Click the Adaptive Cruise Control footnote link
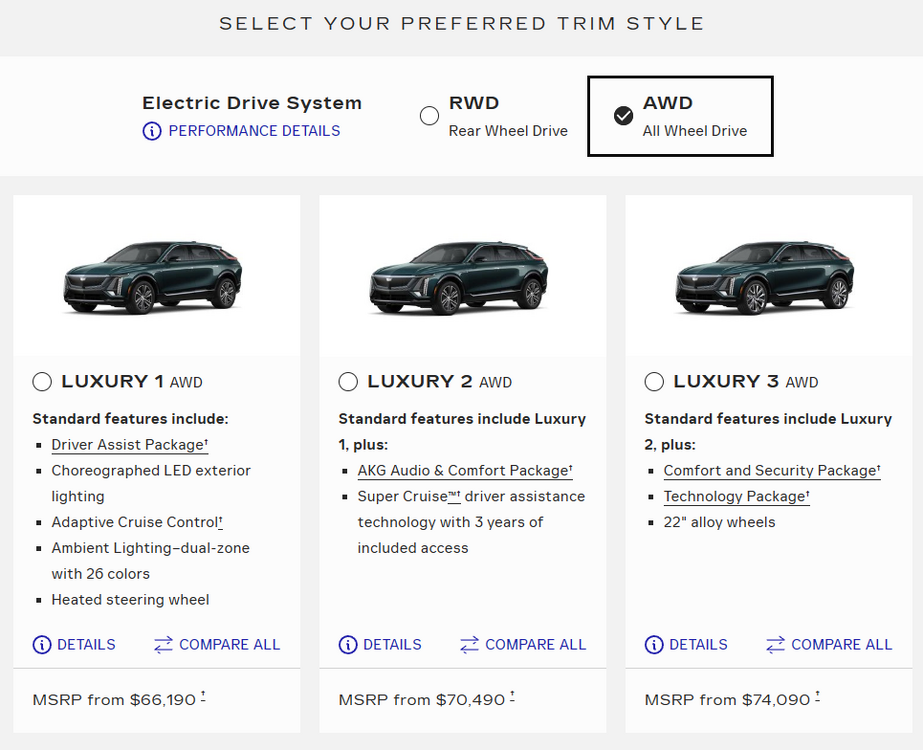 click(220, 523)
